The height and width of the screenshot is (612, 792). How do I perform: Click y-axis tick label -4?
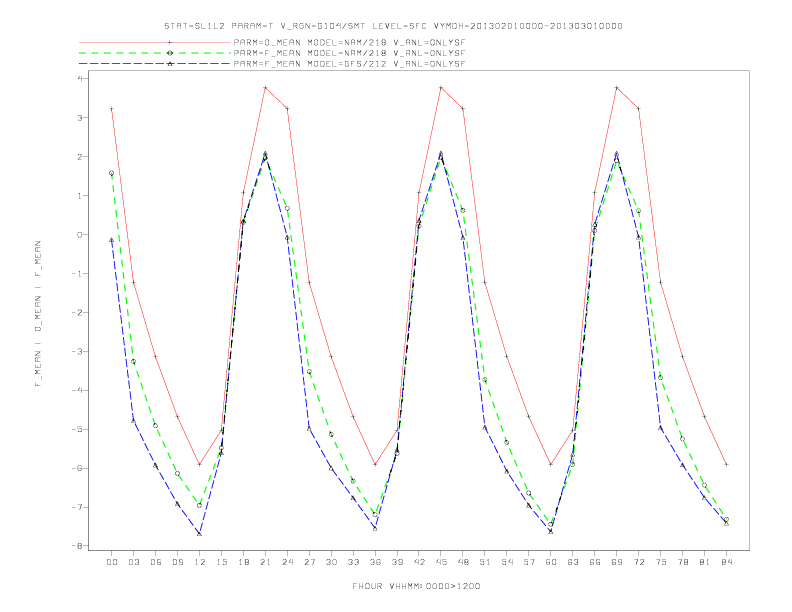click(77, 390)
